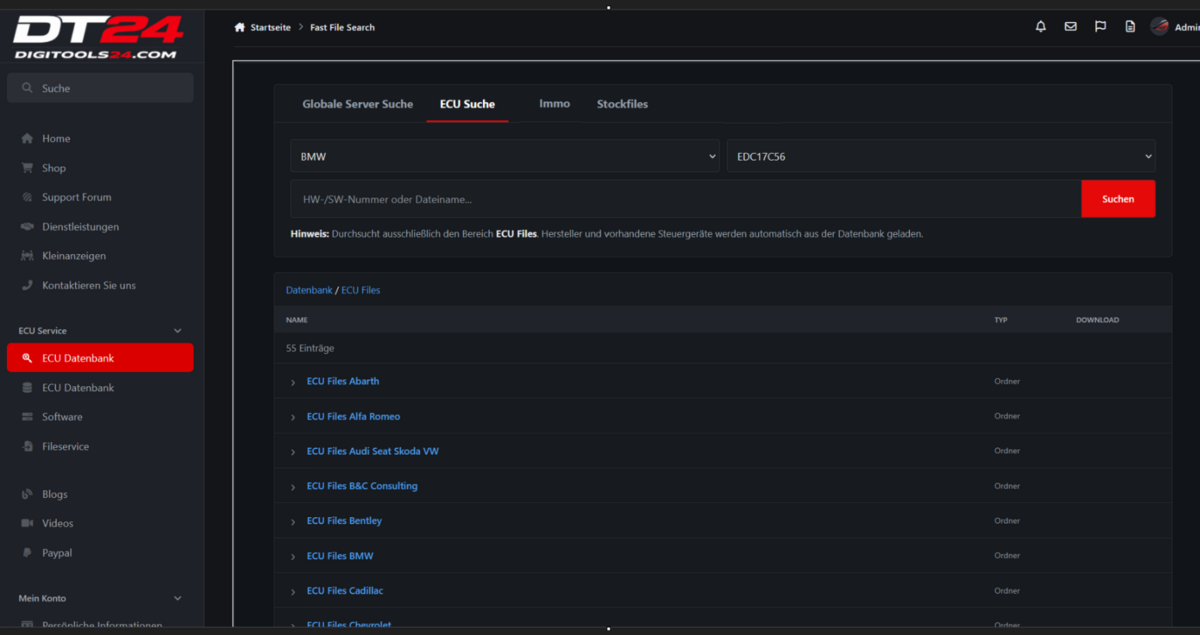Expand the ECU Files Alfa Romeo folder

[293, 417]
